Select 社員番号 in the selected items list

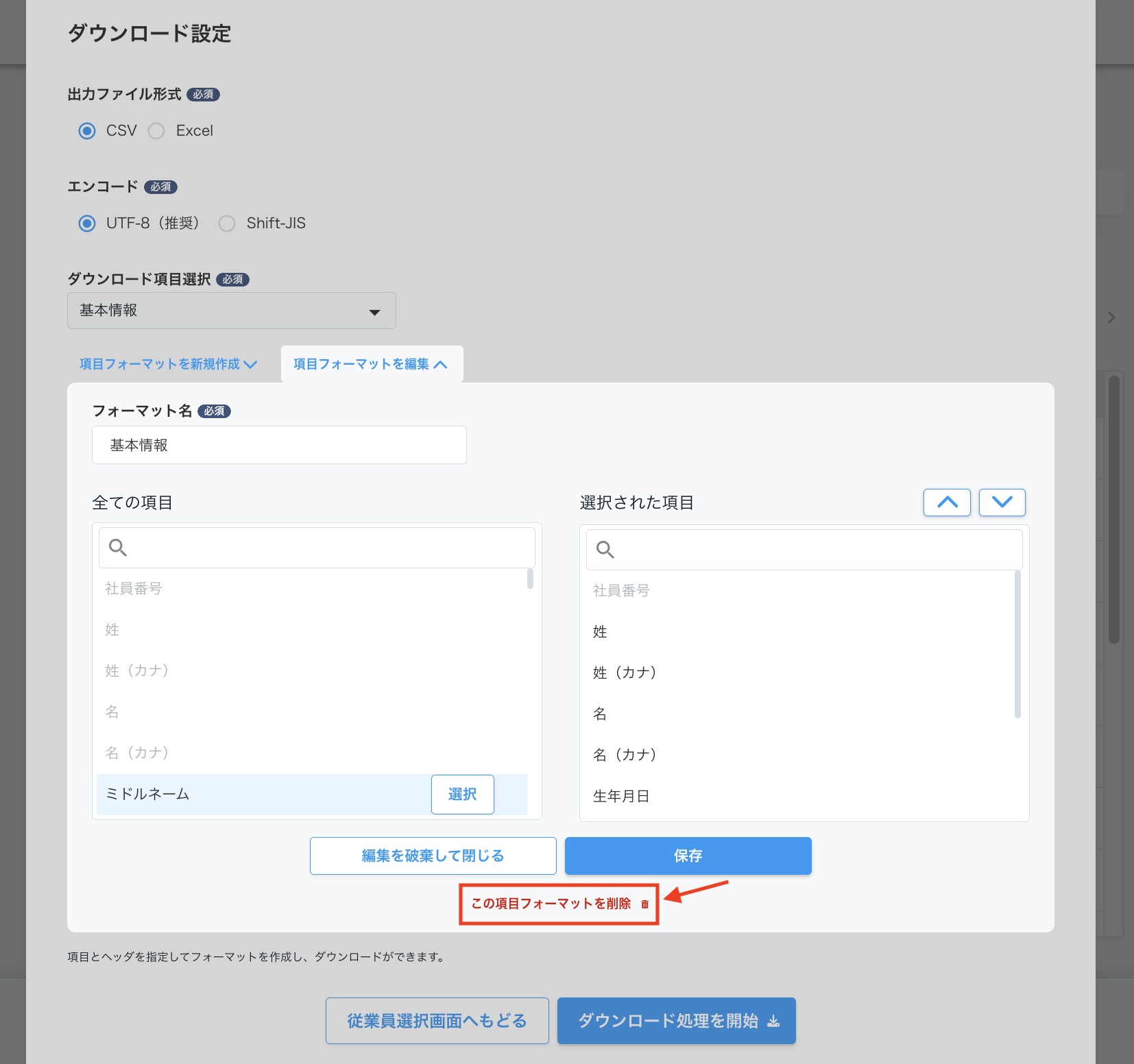coord(799,590)
